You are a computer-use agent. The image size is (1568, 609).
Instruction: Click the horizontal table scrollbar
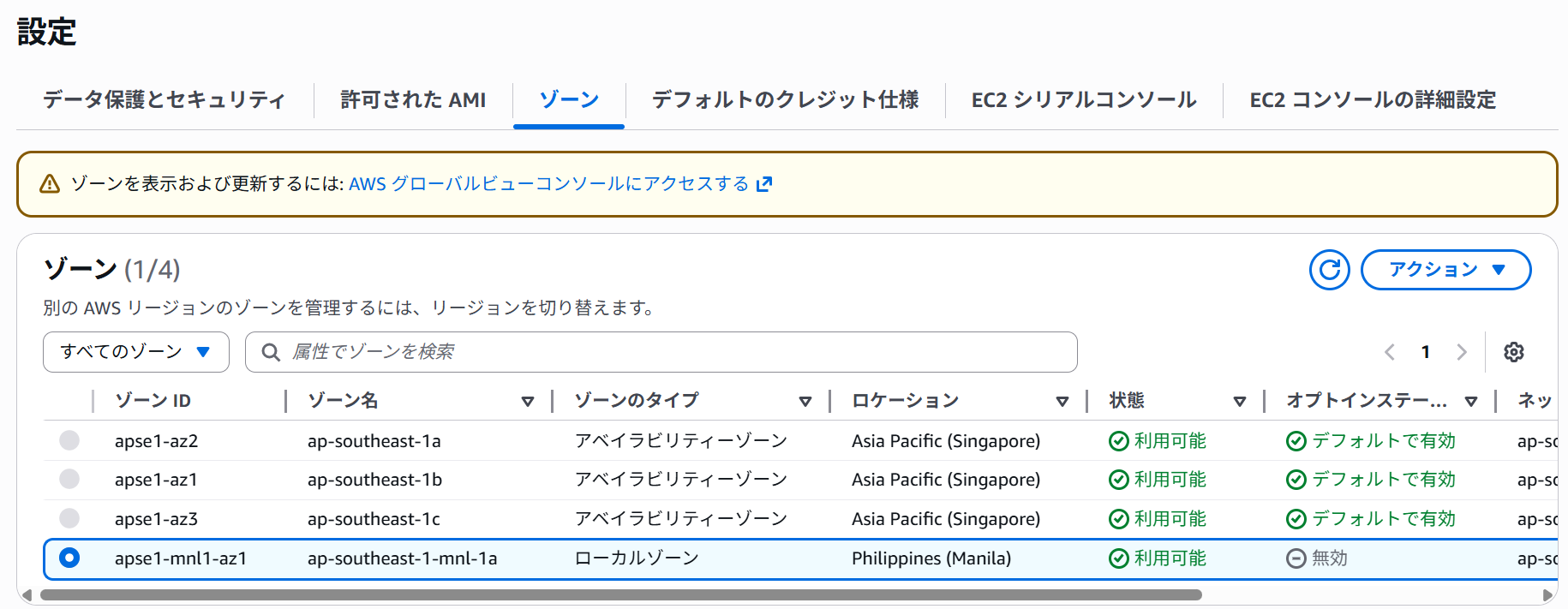point(621,594)
